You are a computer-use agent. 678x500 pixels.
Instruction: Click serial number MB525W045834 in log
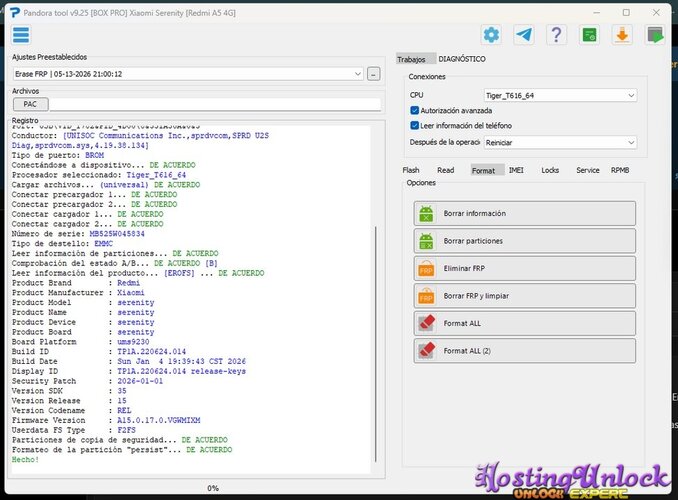click(117, 234)
